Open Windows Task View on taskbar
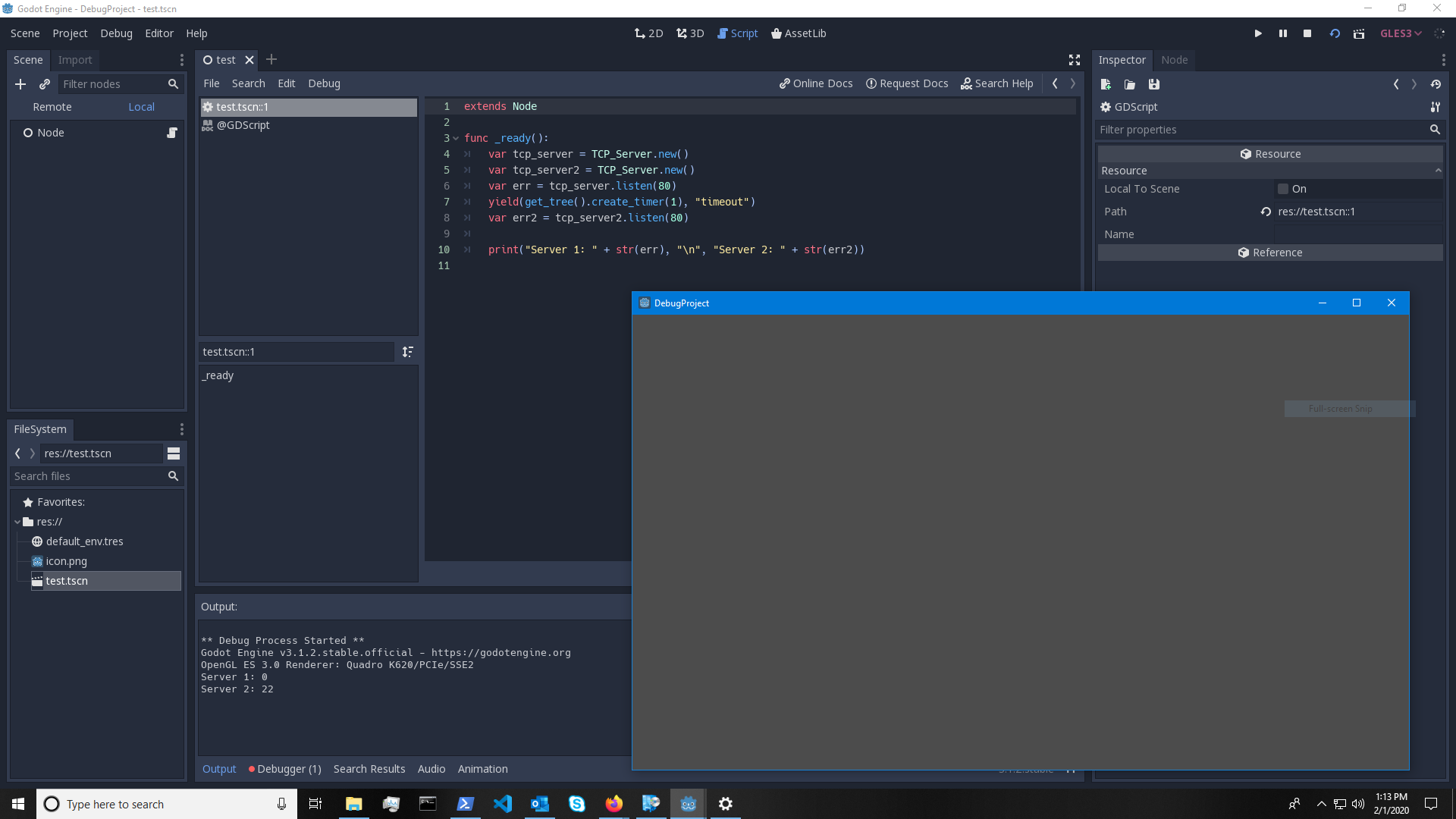The height and width of the screenshot is (819, 1456). point(315,804)
